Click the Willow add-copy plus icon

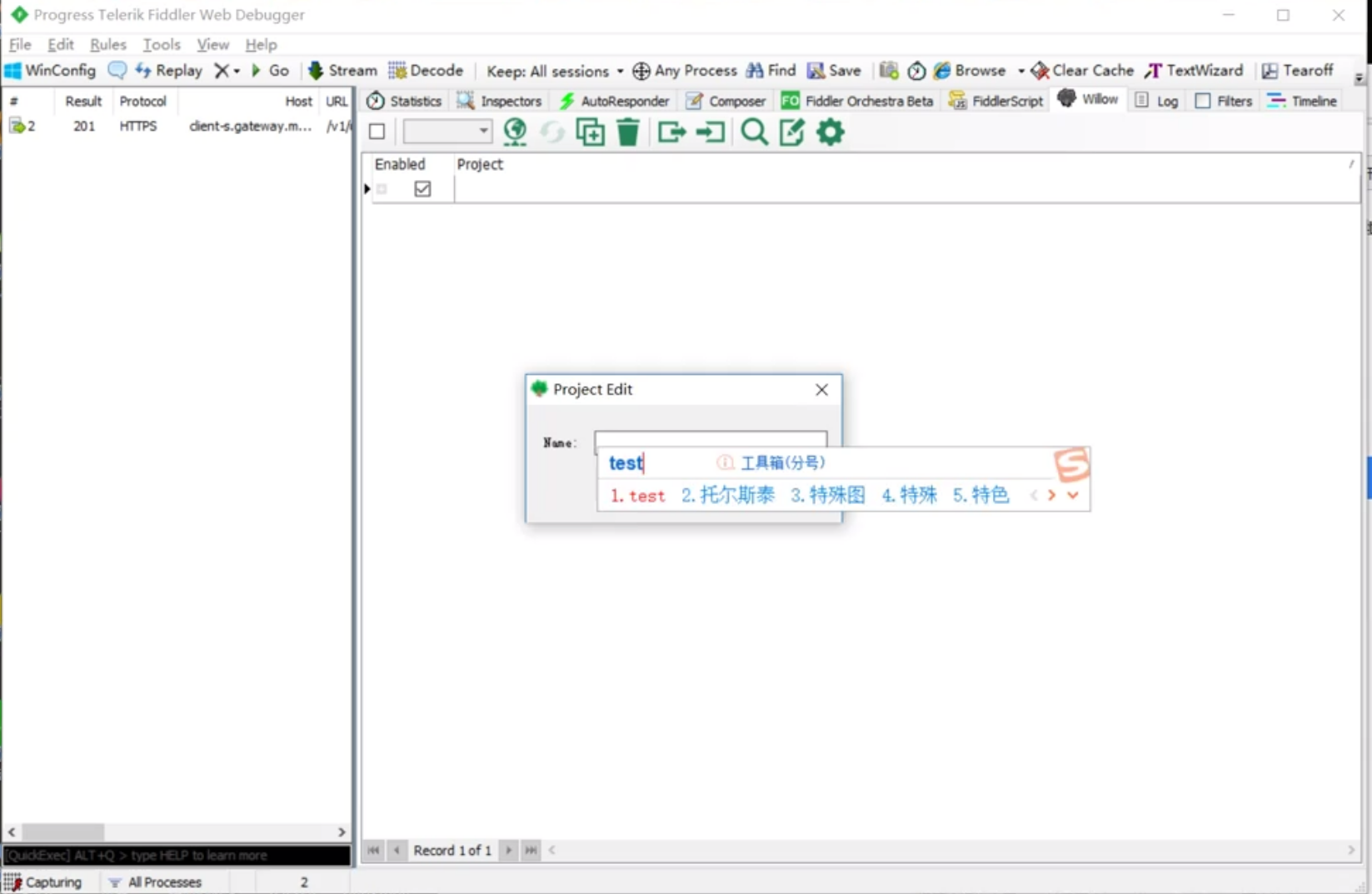591,132
